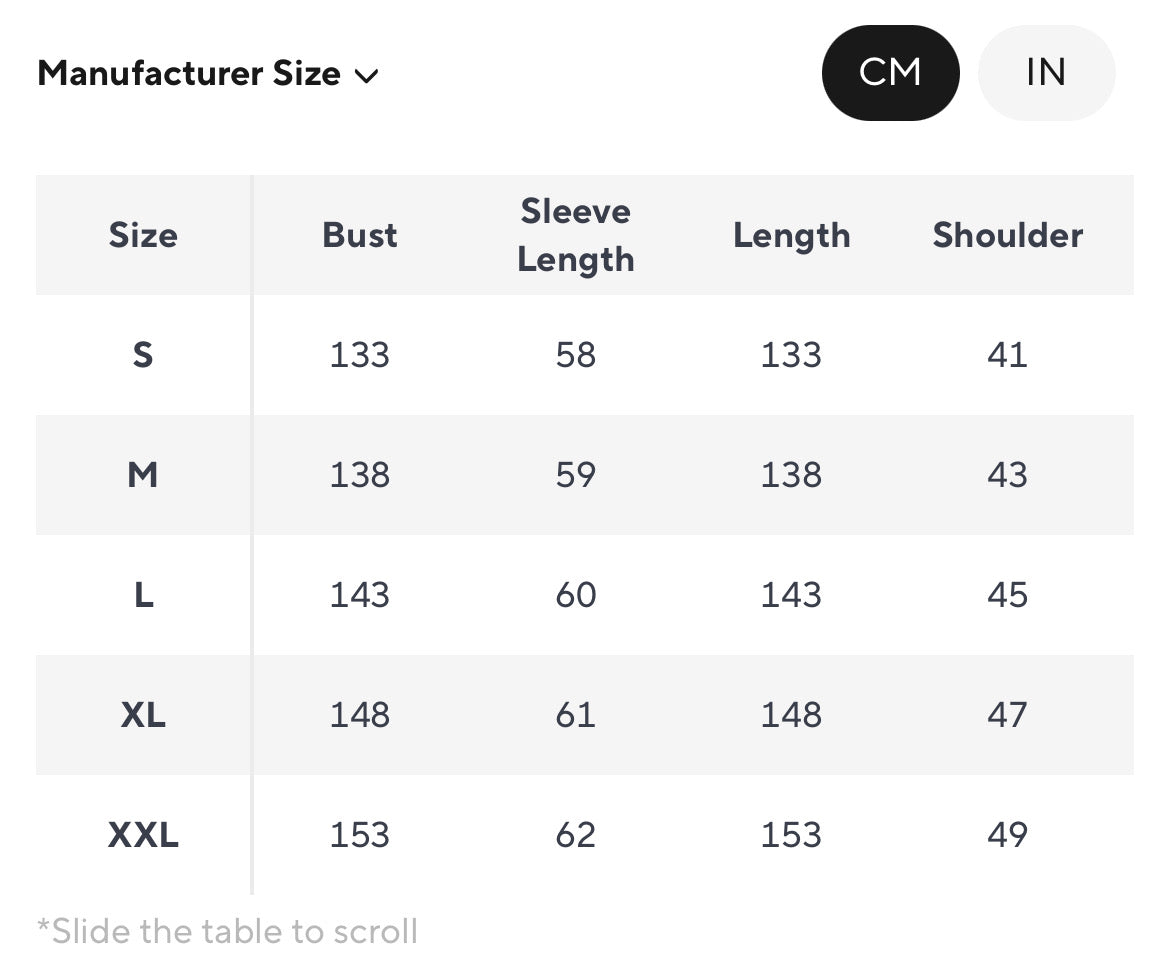
Task: Select the XXL size row label
Action: pyautogui.click(x=143, y=835)
